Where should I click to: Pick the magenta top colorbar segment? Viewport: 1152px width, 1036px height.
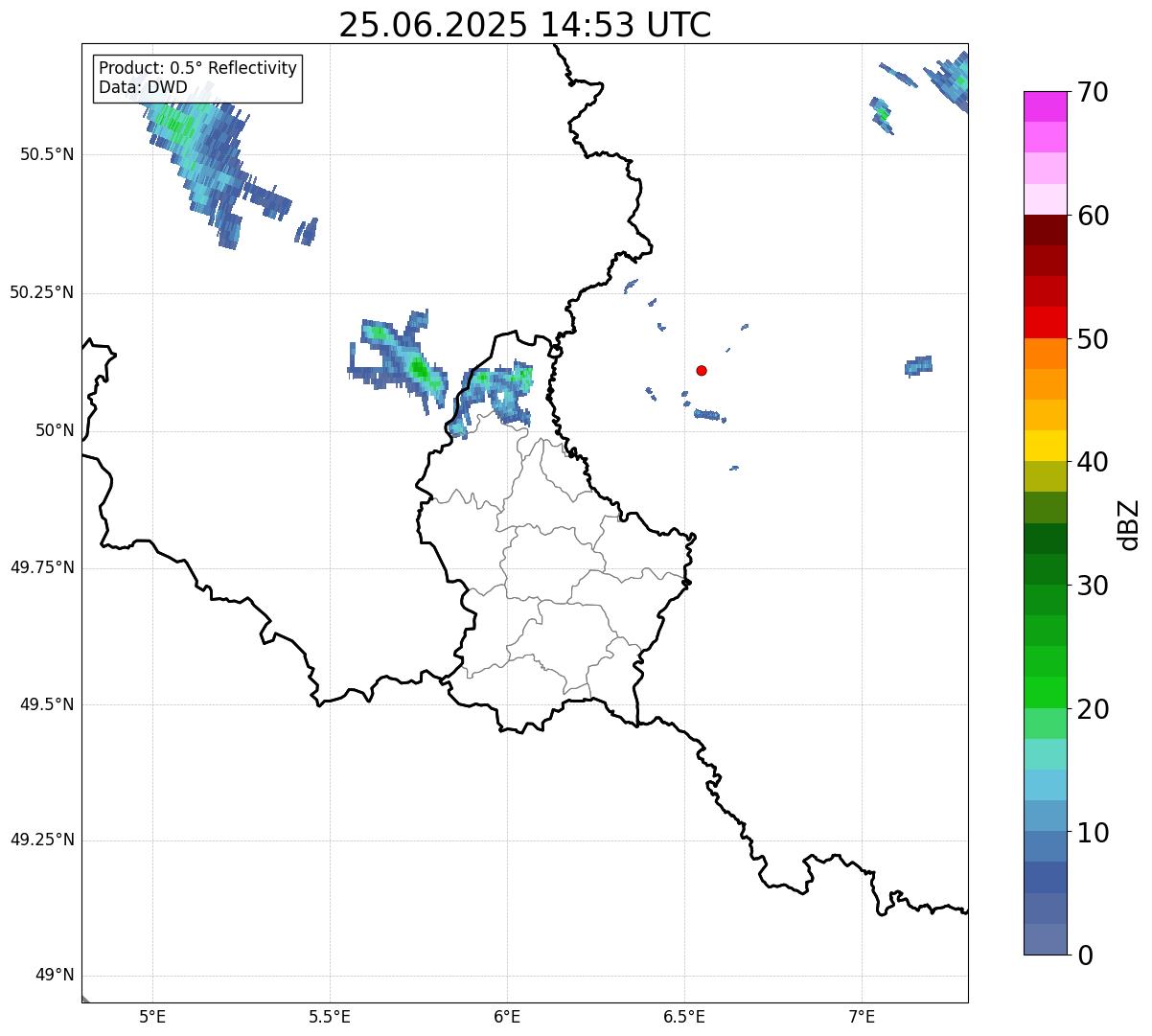[1045, 106]
